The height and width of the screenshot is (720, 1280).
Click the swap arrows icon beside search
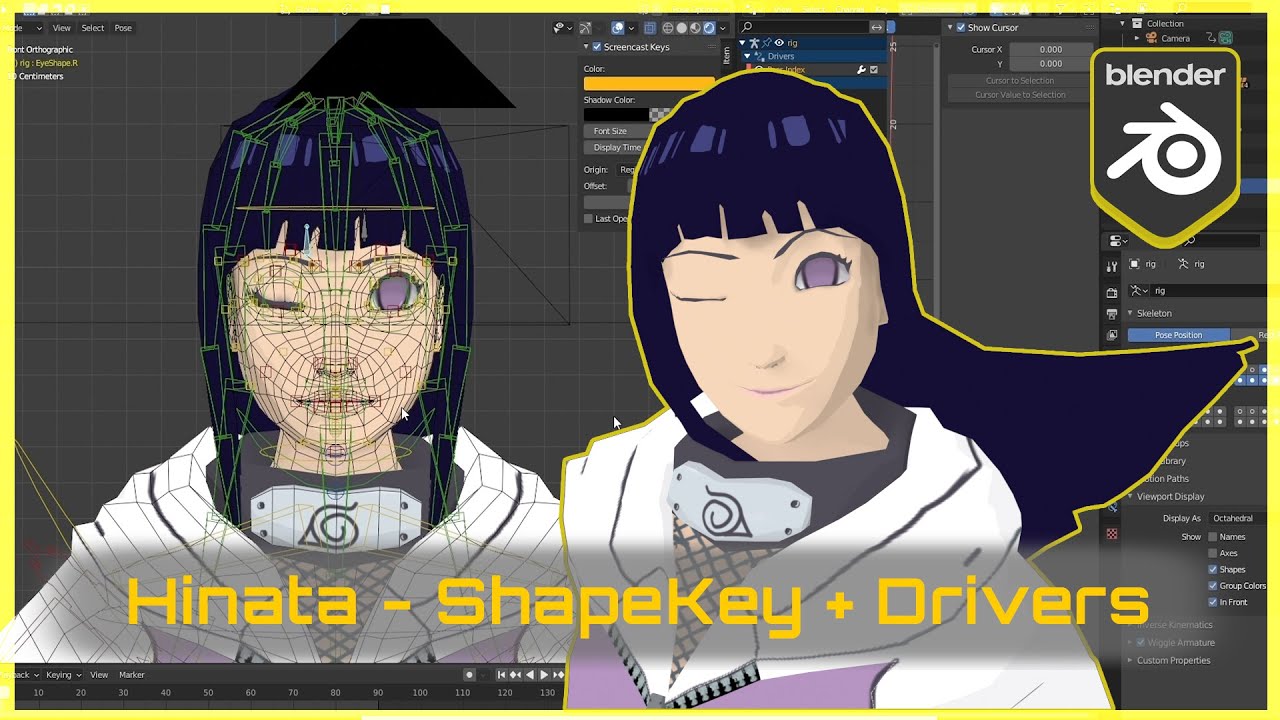pos(877,27)
